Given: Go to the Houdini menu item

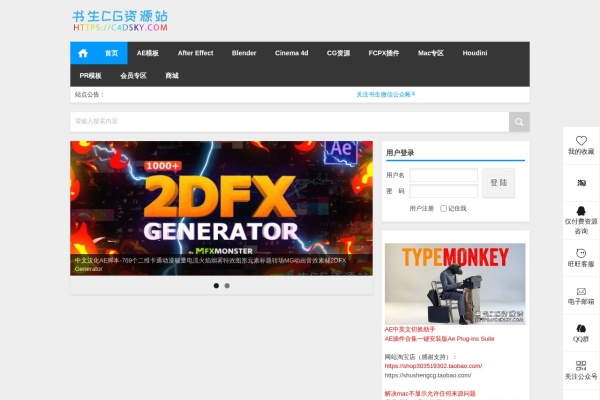Looking at the screenshot, I should click(x=475, y=53).
